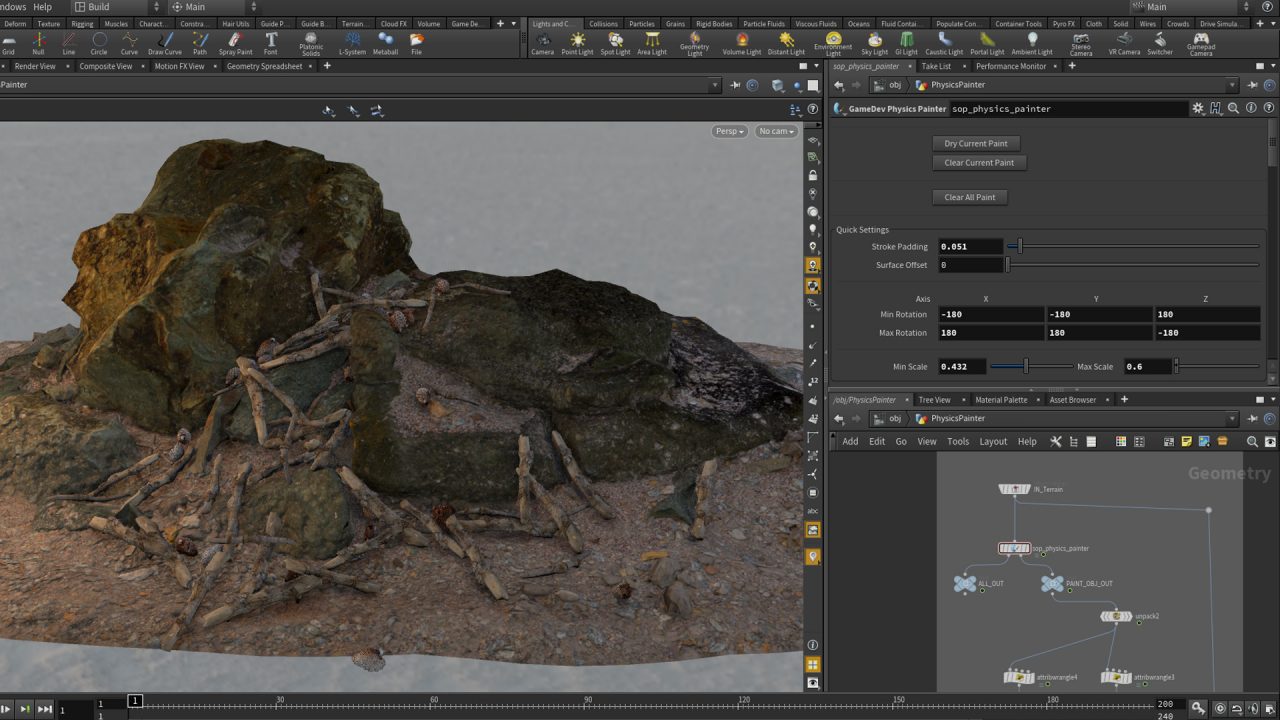Click the sticky note icon in network toolbar
The image size is (1280, 720).
point(1186,441)
